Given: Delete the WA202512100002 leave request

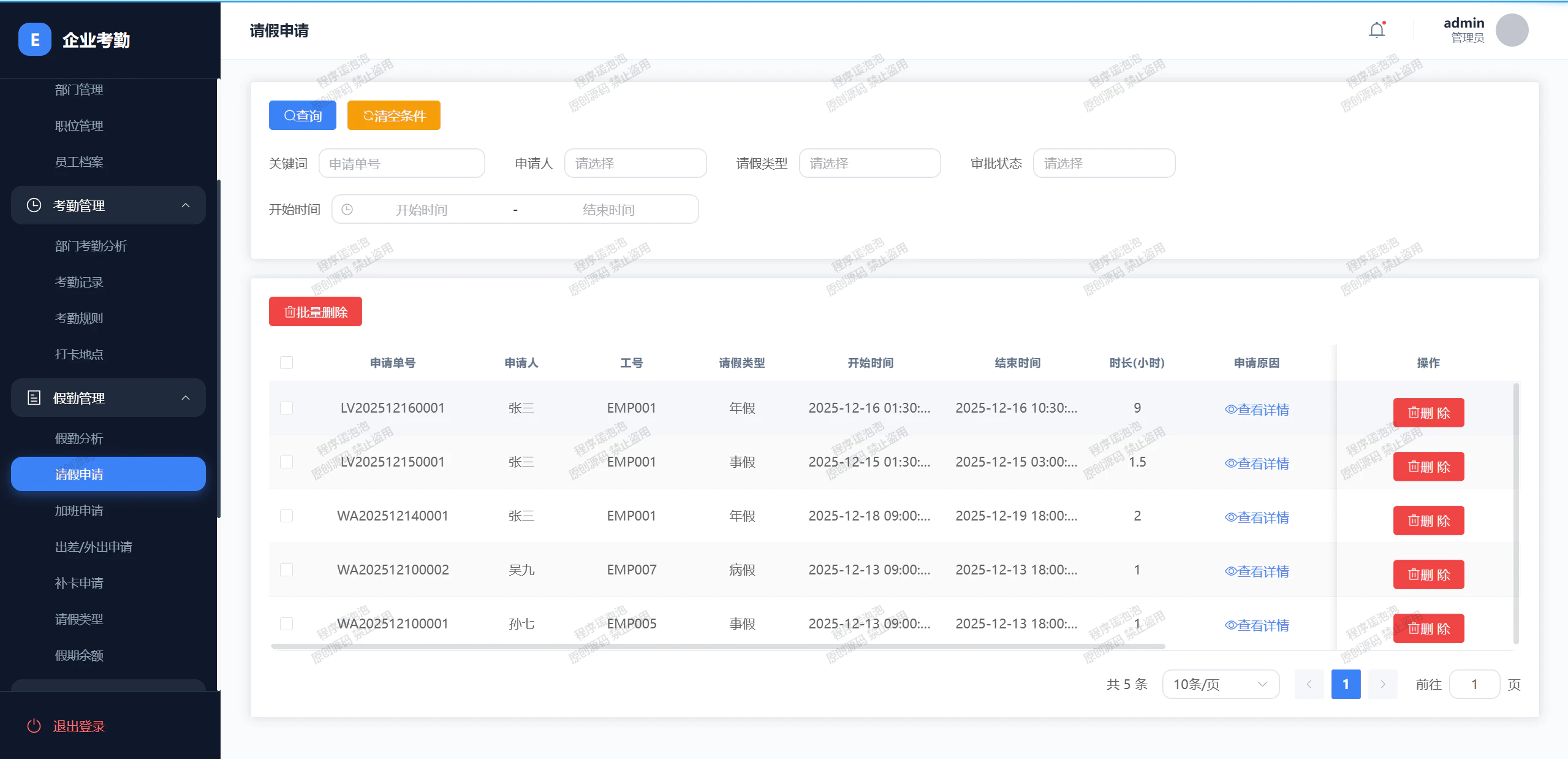Looking at the screenshot, I should [1428, 574].
